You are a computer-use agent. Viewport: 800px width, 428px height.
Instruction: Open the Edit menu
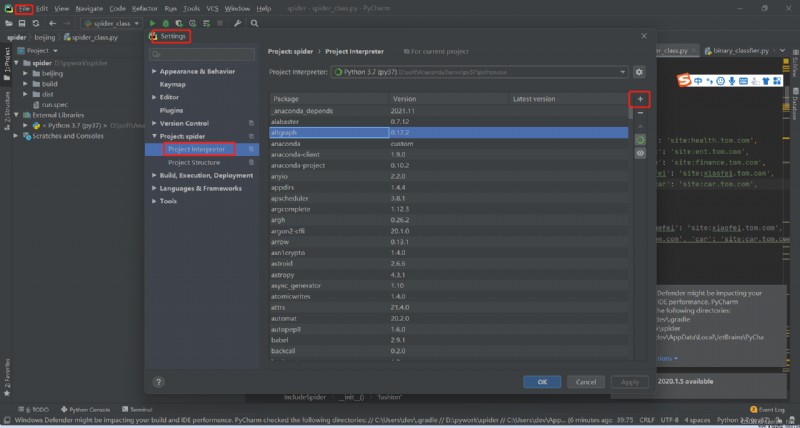[42, 9]
